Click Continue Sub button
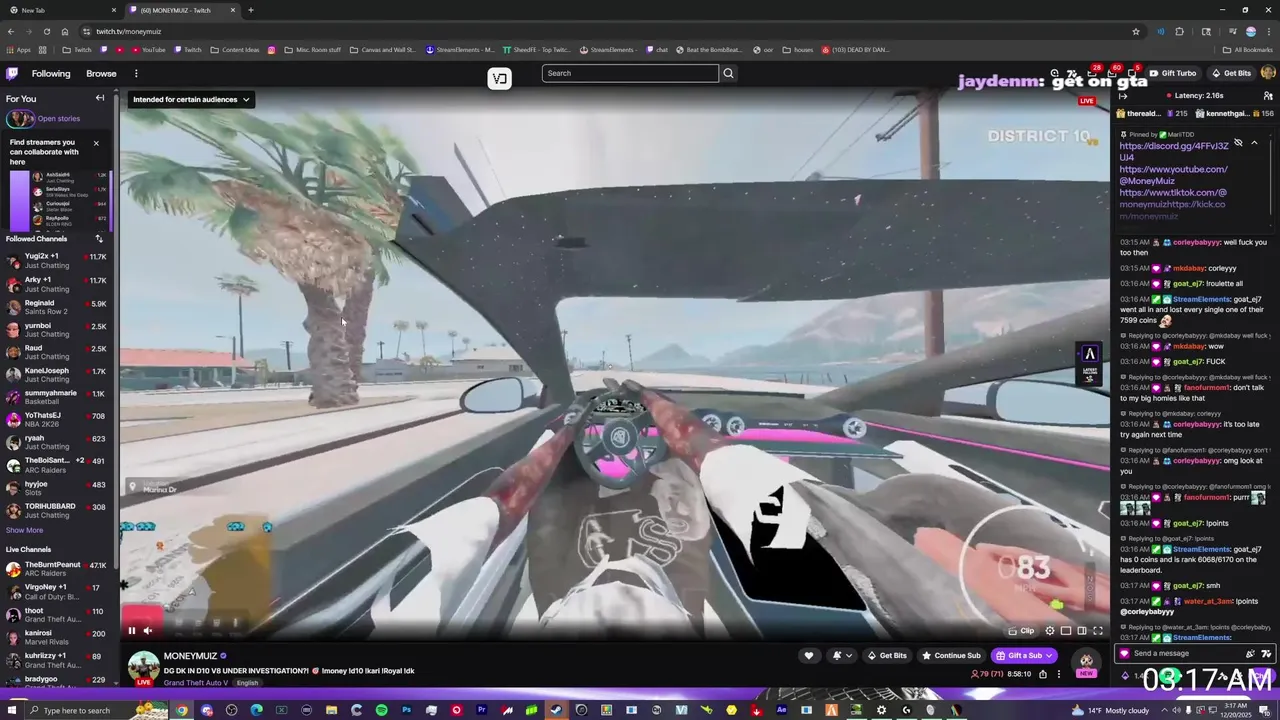The width and height of the screenshot is (1280, 720). [951, 656]
